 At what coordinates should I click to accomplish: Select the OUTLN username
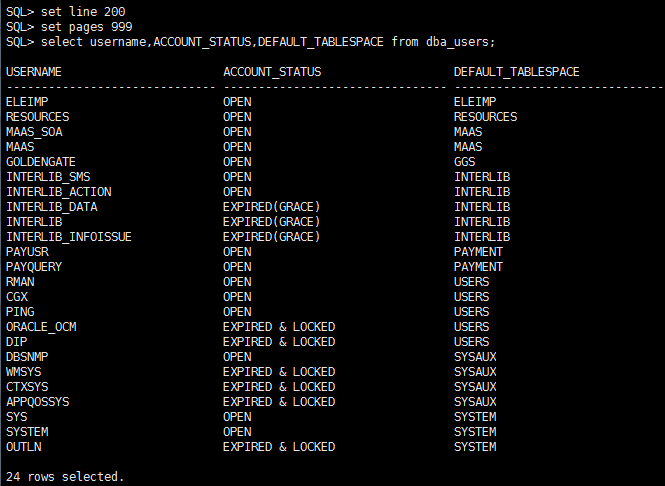pyautogui.click(x=24, y=447)
